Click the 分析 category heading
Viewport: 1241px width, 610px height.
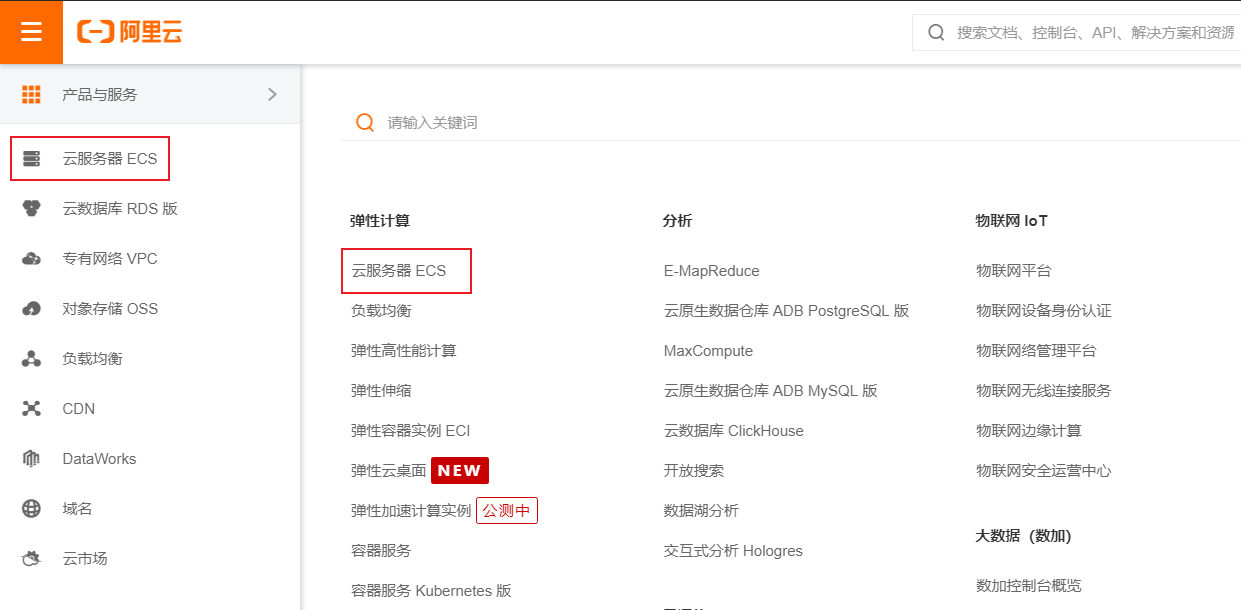pos(677,220)
